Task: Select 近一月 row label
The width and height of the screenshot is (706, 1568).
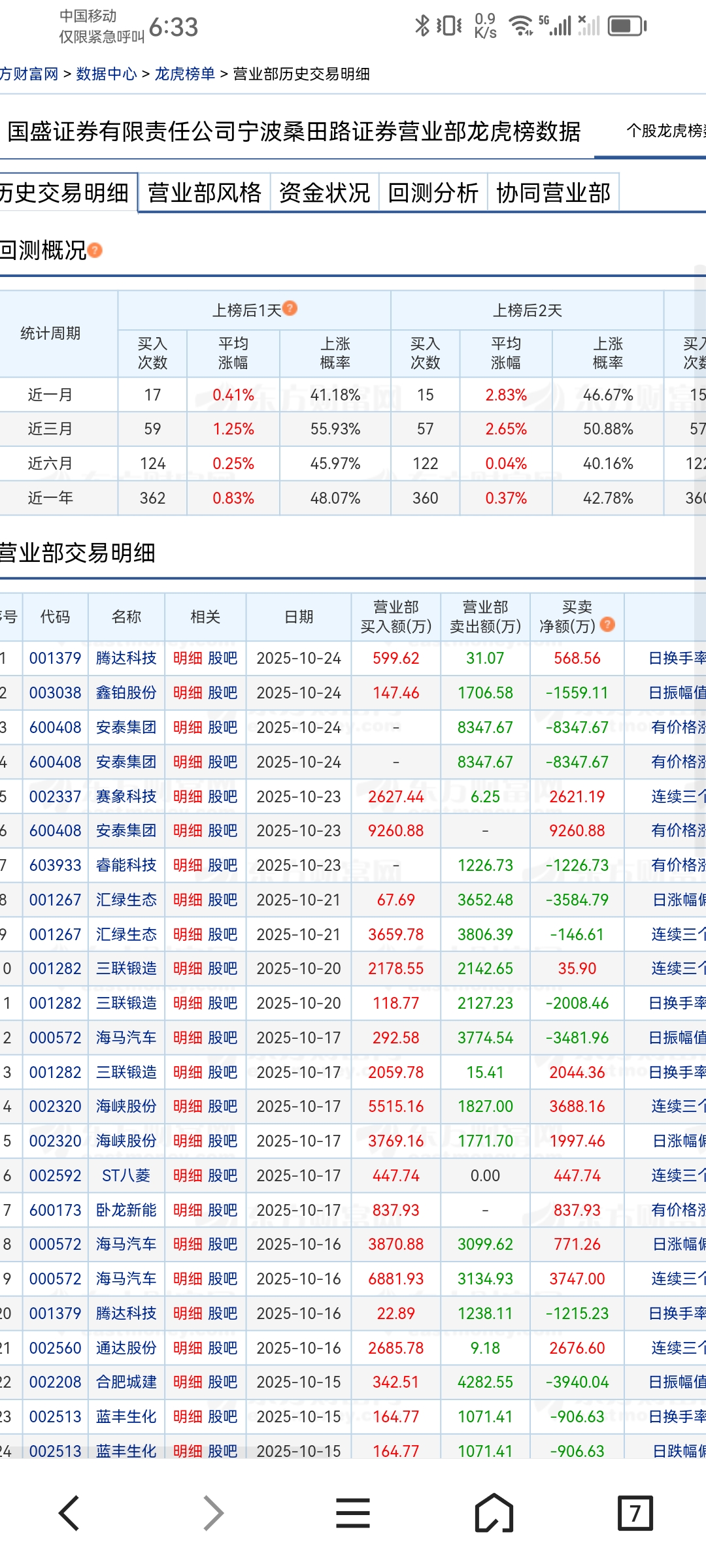Action: (50, 395)
